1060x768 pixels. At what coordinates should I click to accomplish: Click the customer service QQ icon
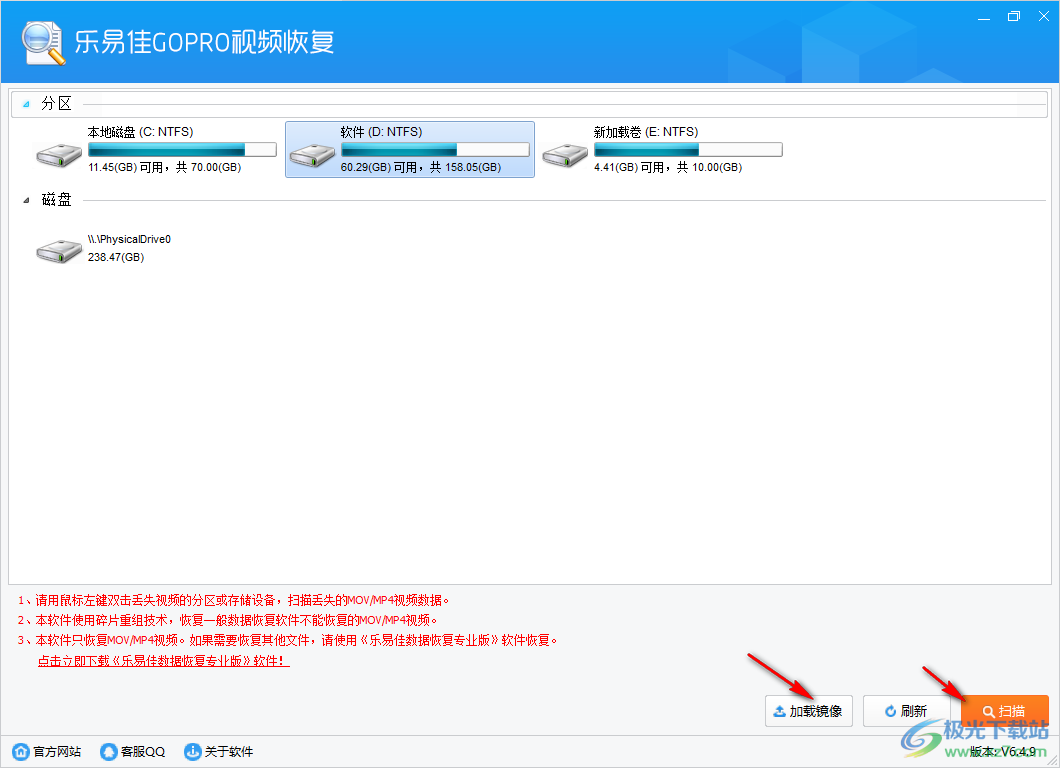[108, 751]
